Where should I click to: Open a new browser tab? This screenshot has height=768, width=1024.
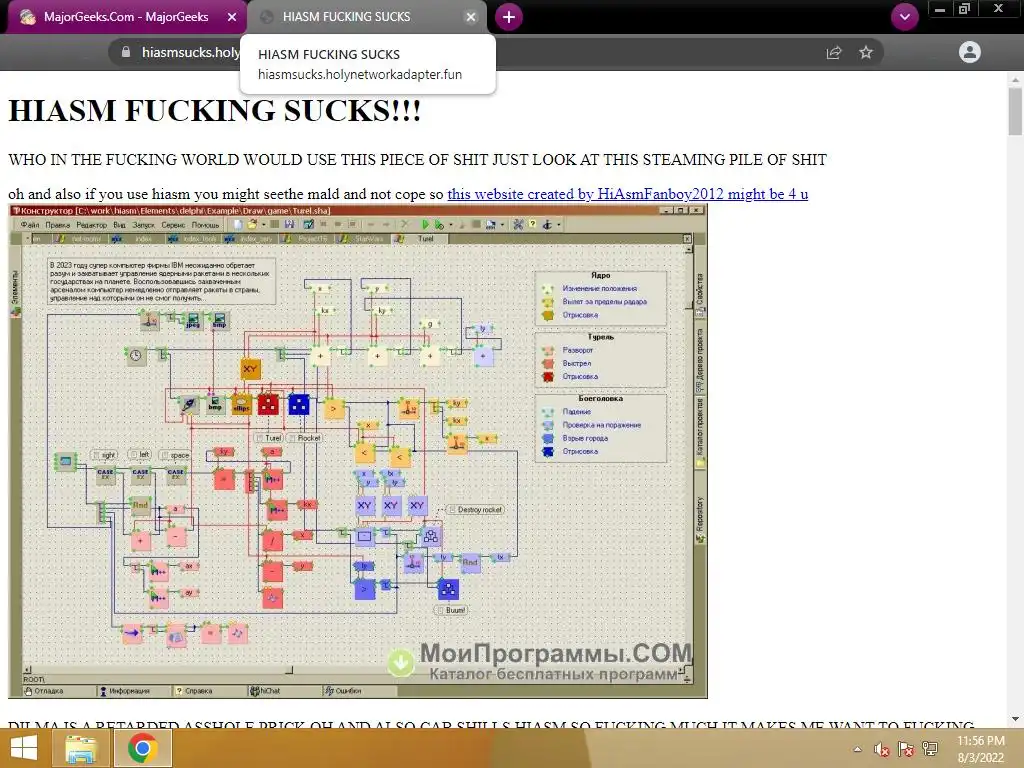(x=509, y=17)
